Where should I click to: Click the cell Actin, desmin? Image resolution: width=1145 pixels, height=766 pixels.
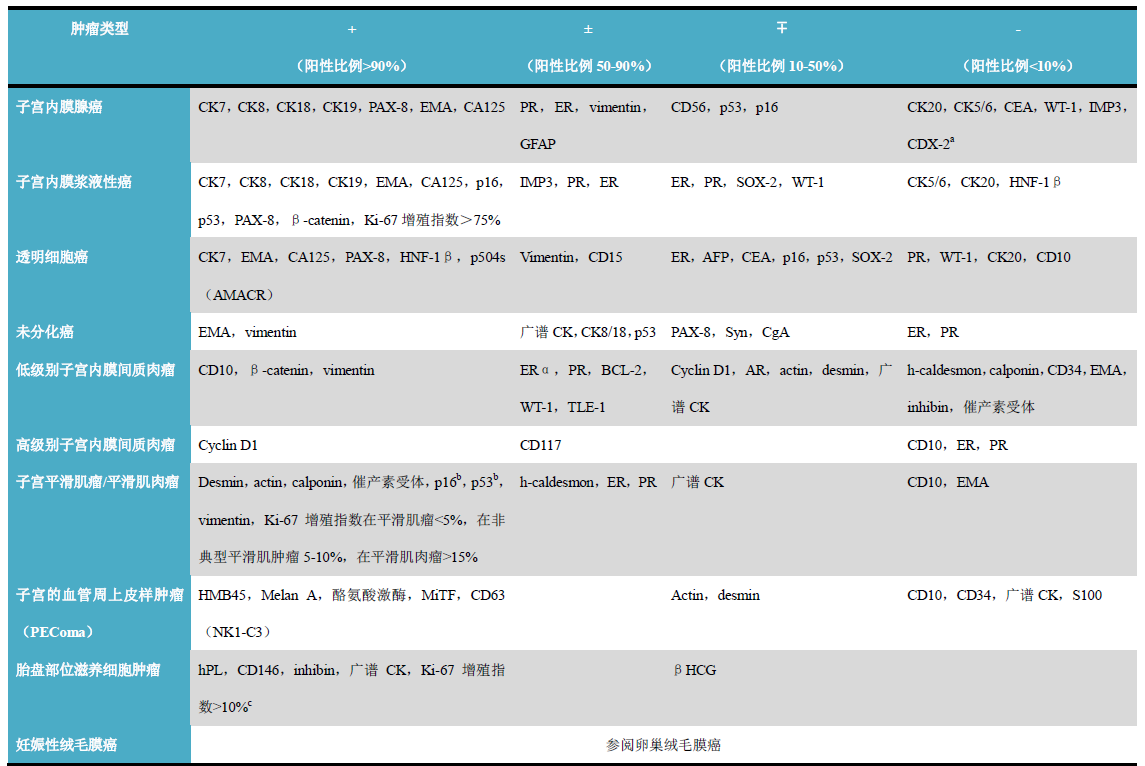click(715, 595)
